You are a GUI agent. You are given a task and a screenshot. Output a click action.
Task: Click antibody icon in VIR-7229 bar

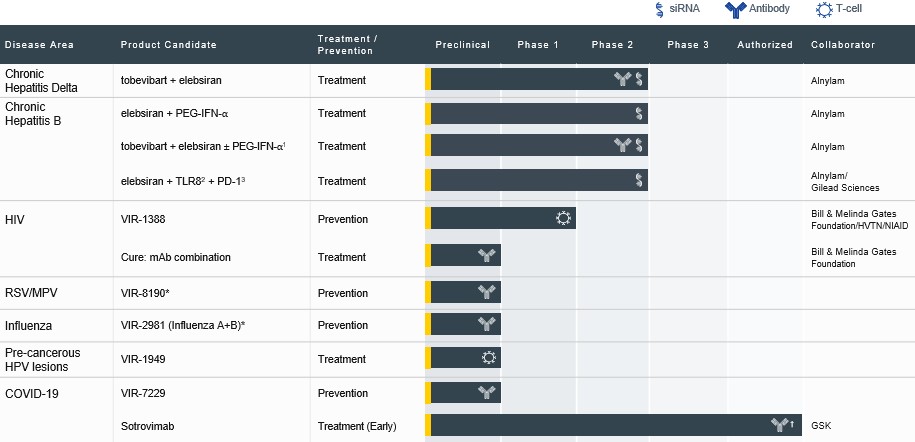point(487,393)
